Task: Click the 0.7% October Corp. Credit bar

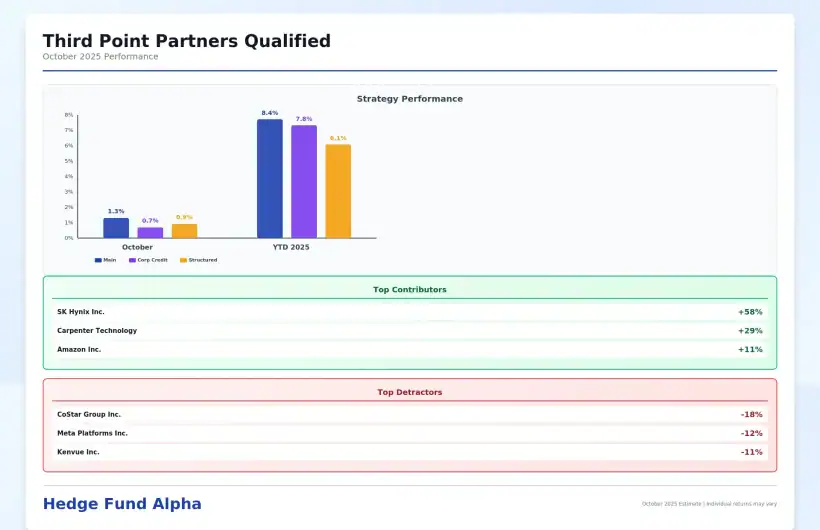Action: tap(150, 232)
